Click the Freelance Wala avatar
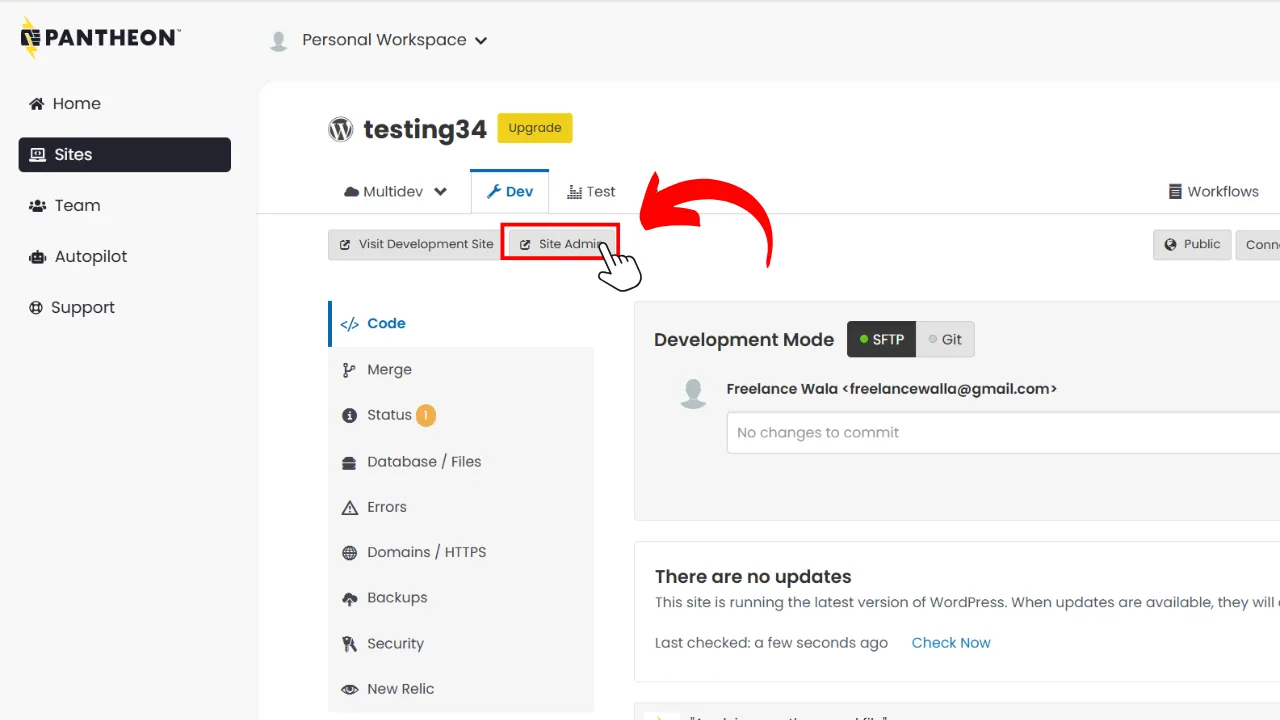This screenshot has width=1280, height=720. point(693,393)
